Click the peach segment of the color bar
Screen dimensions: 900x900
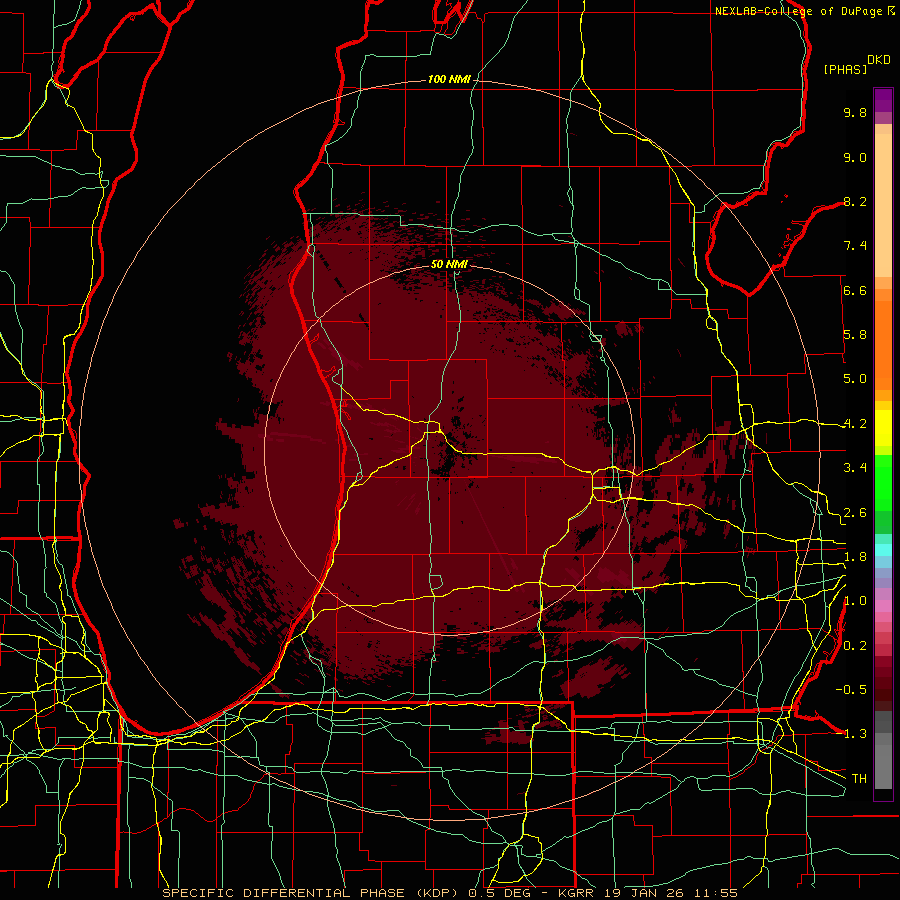[883, 205]
